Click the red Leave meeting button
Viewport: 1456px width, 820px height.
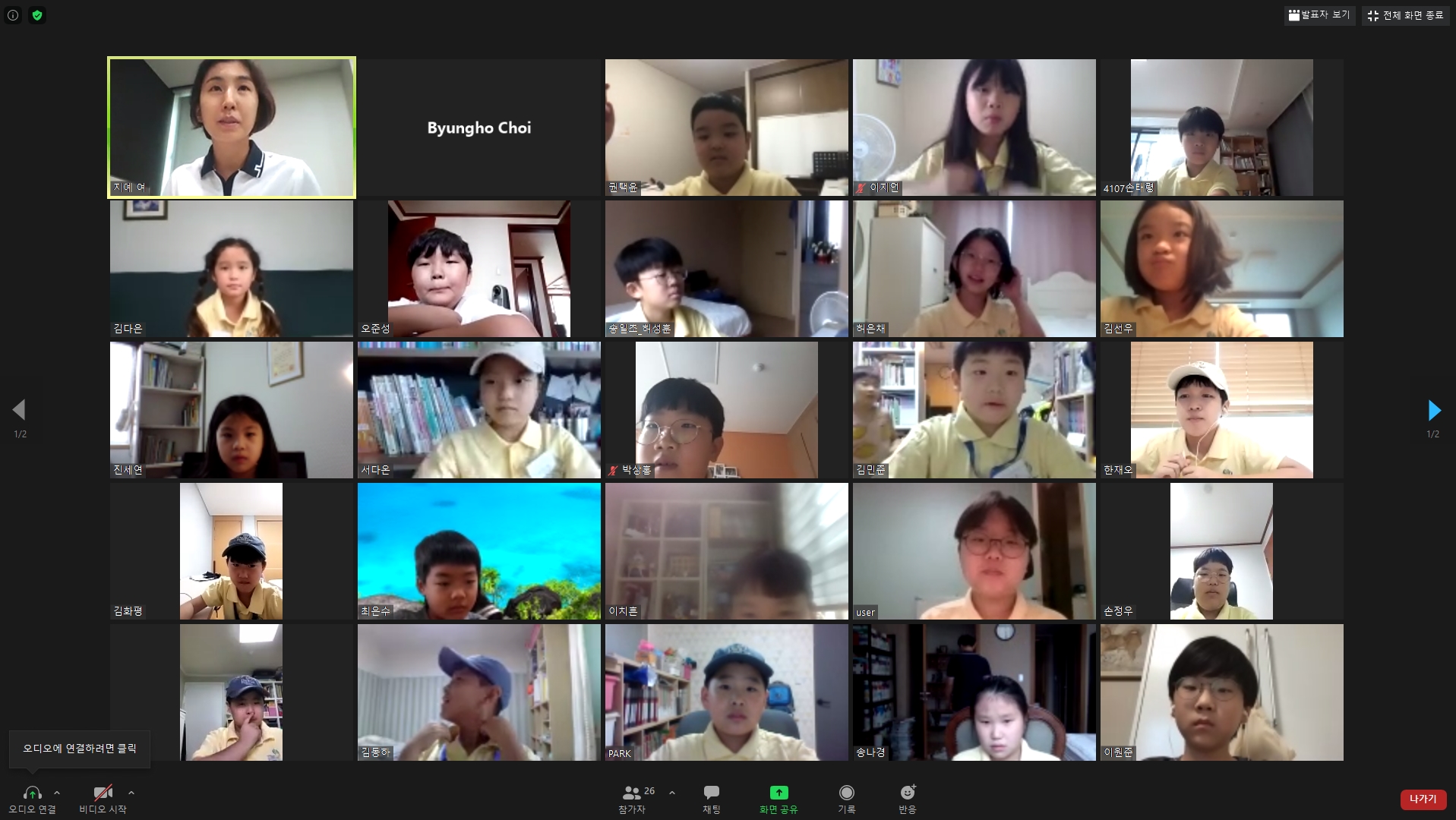(1423, 799)
